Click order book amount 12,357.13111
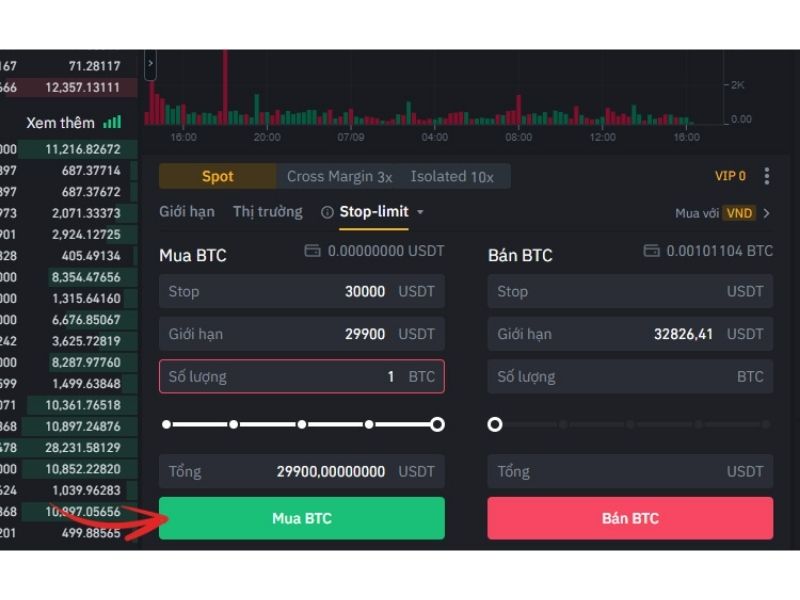This screenshot has width=800, height=600. point(82,87)
